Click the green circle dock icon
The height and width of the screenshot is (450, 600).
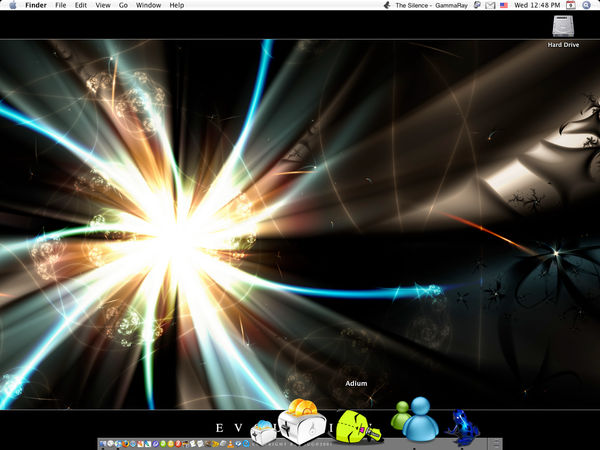pyautogui.click(x=163, y=443)
